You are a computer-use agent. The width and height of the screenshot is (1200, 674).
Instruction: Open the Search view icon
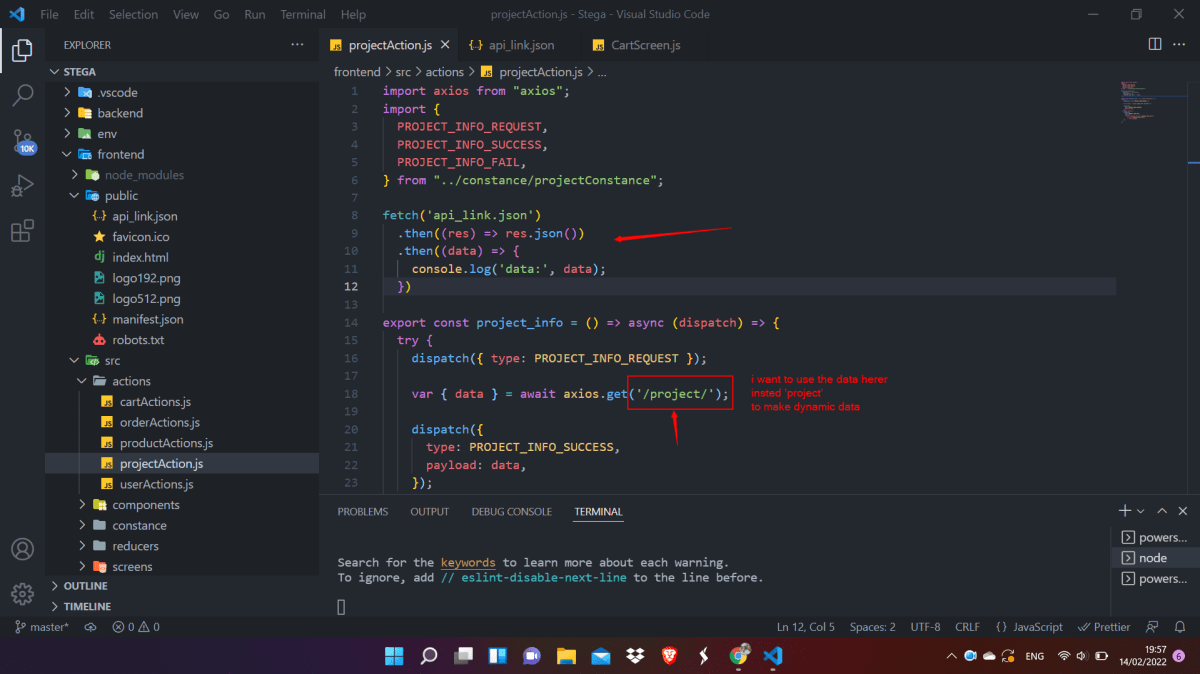pos(22,95)
